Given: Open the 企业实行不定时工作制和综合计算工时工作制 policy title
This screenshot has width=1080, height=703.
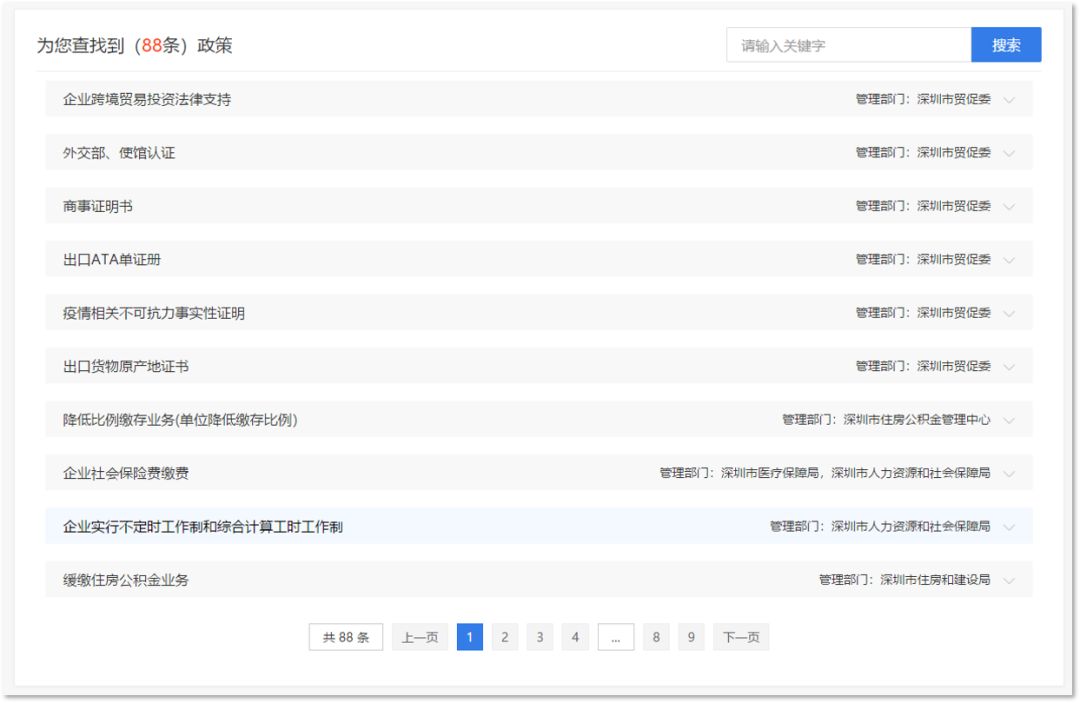Looking at the screenshot, I should coord(203,526).
